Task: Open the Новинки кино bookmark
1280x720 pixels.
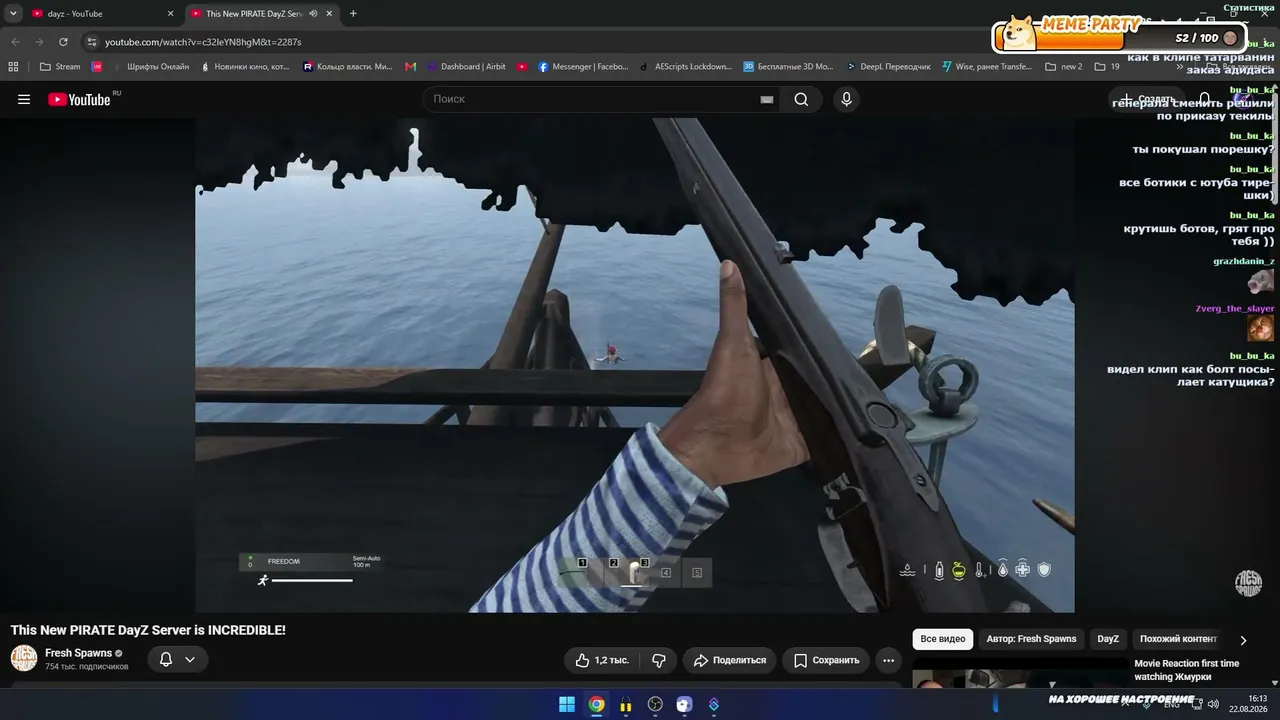Action: pyautogui.click(x=245, y=67)
